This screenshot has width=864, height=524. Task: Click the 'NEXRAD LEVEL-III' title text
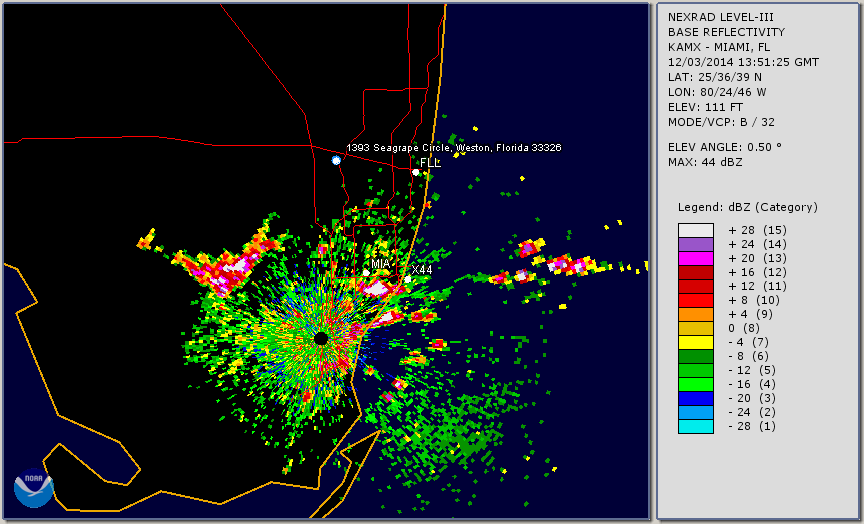pyautogui.click(x=723, y=18)
